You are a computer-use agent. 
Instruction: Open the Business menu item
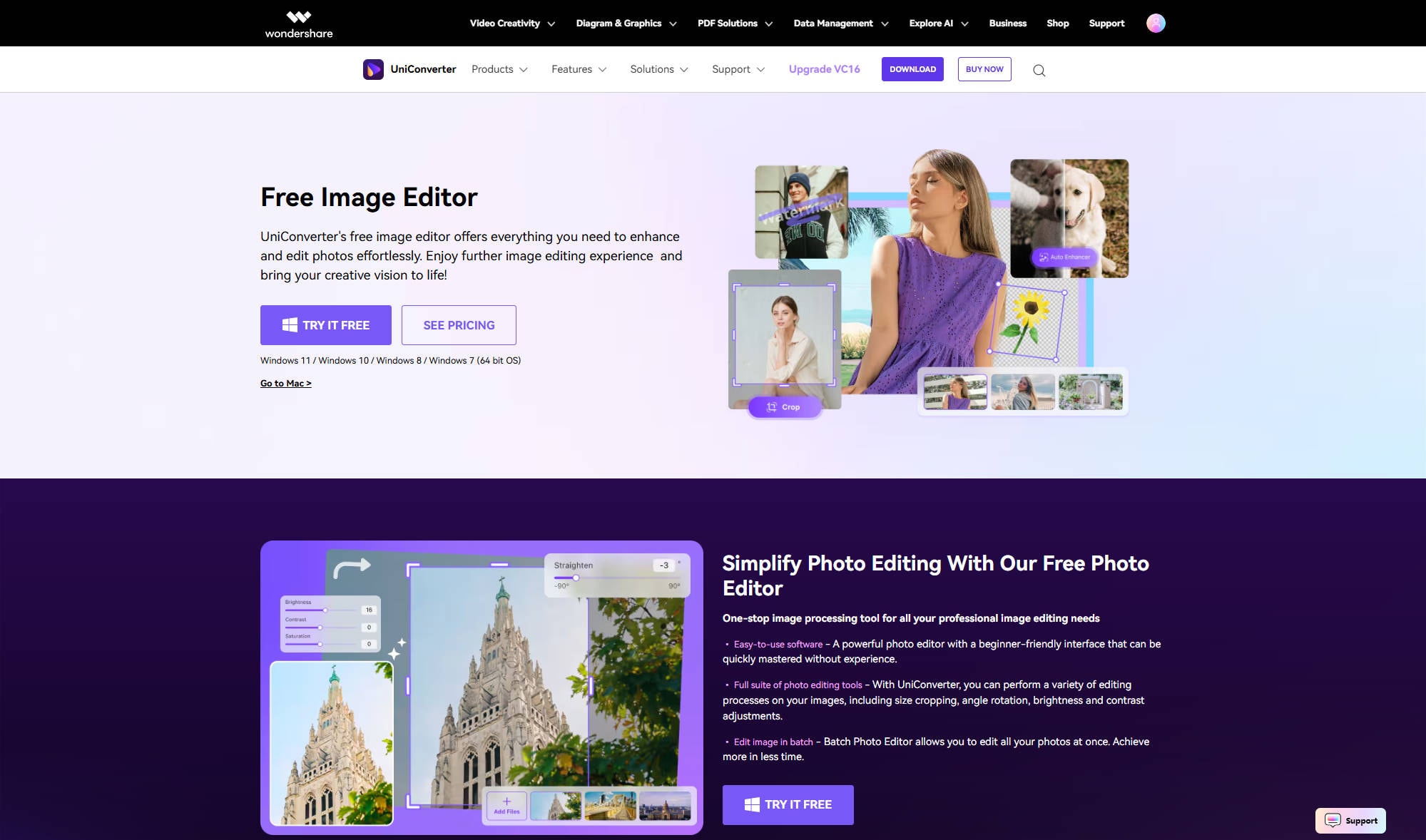tap(1007, 24)
